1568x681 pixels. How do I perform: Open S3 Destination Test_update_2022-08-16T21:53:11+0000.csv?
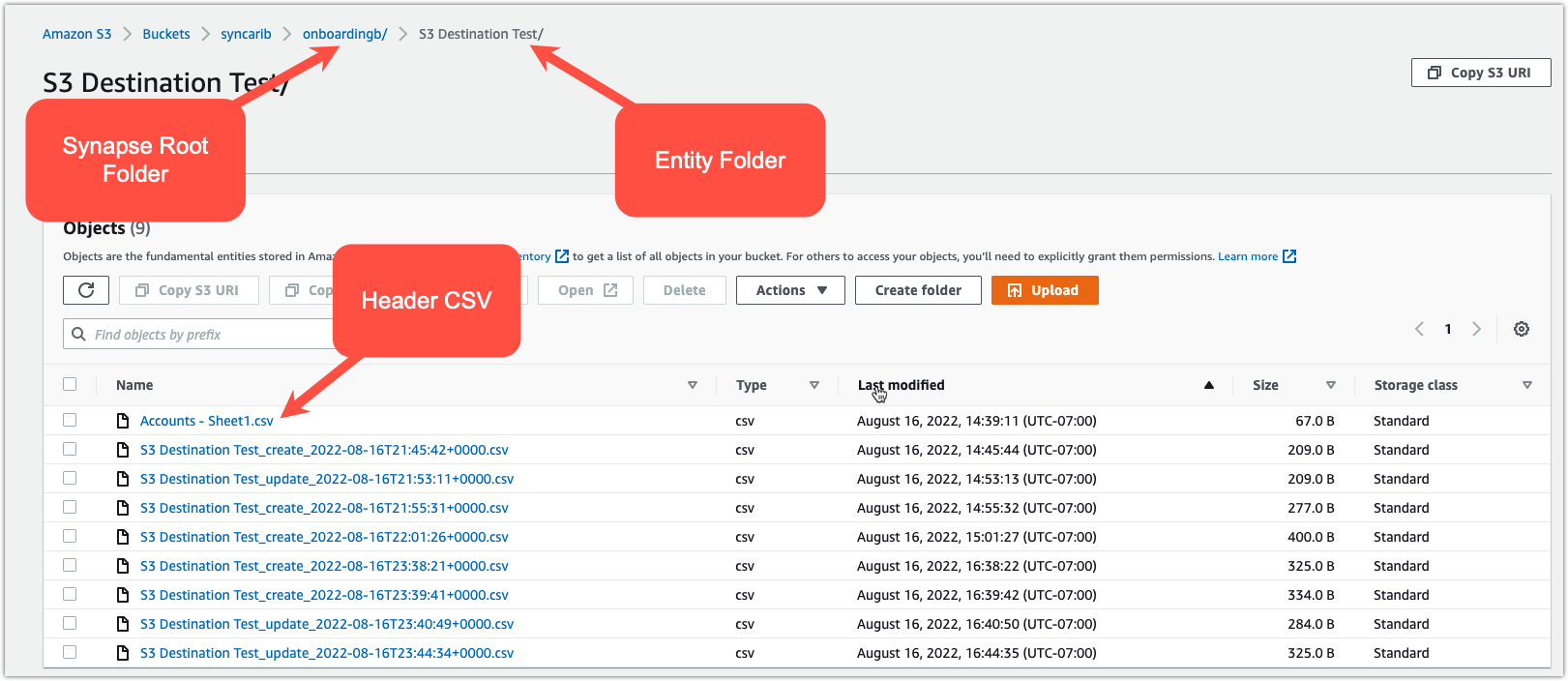tap(327, 479)
